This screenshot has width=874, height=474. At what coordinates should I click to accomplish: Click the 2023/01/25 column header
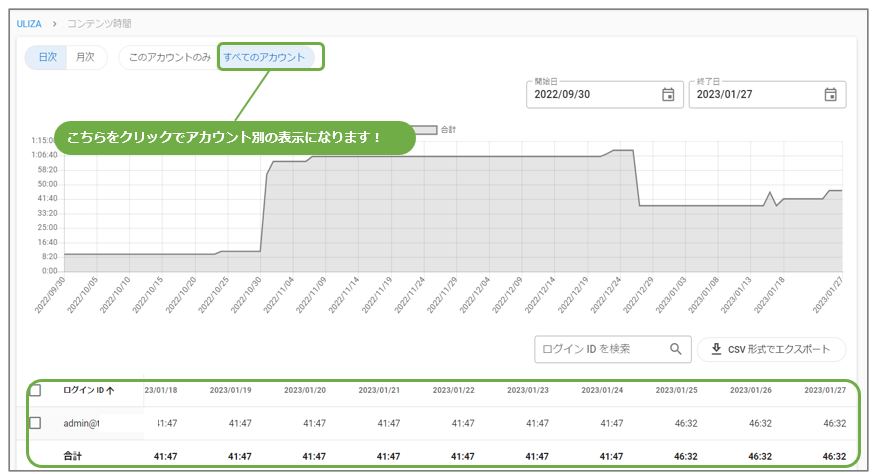(677, 390)
